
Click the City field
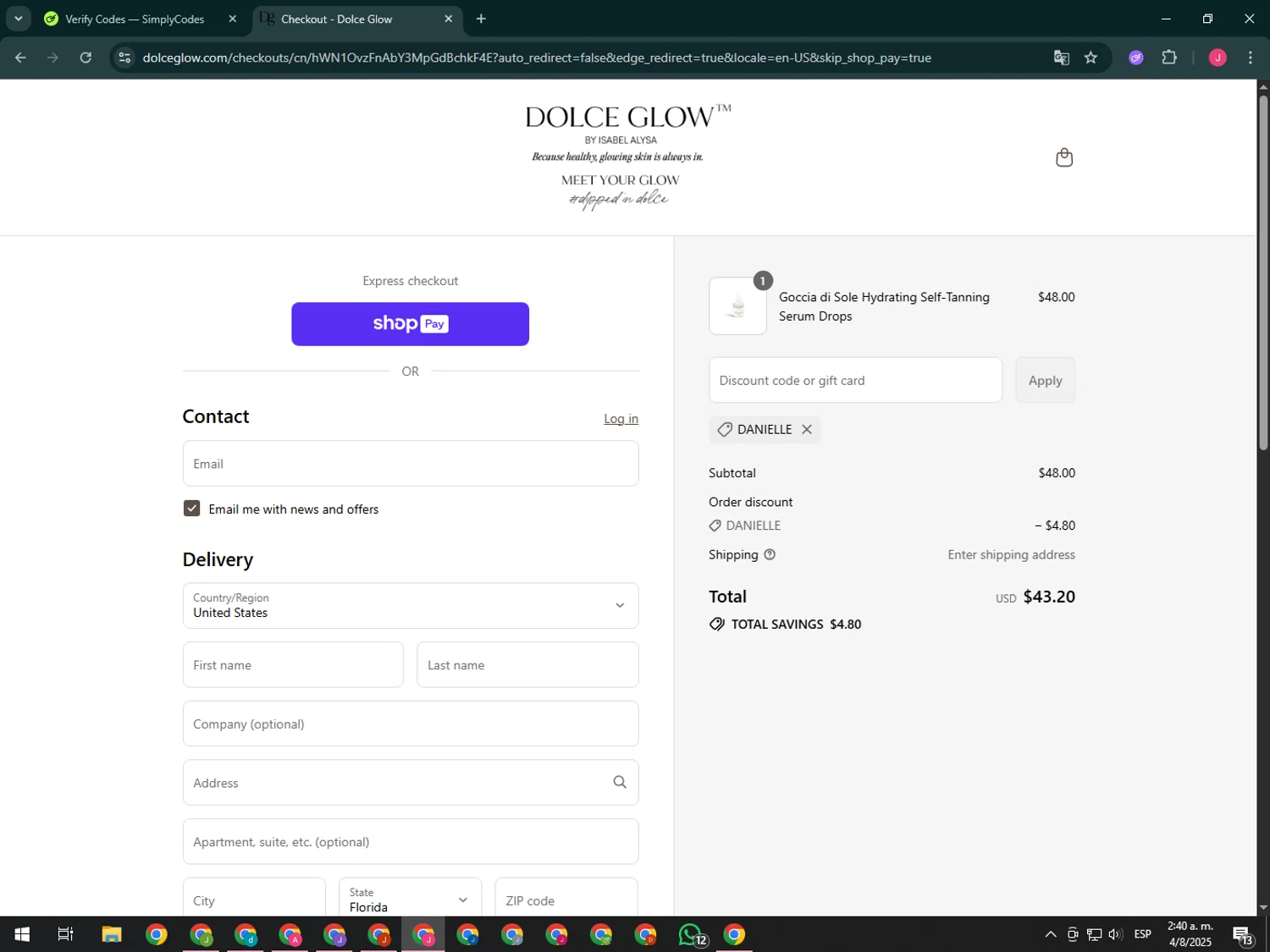[254, 899]
